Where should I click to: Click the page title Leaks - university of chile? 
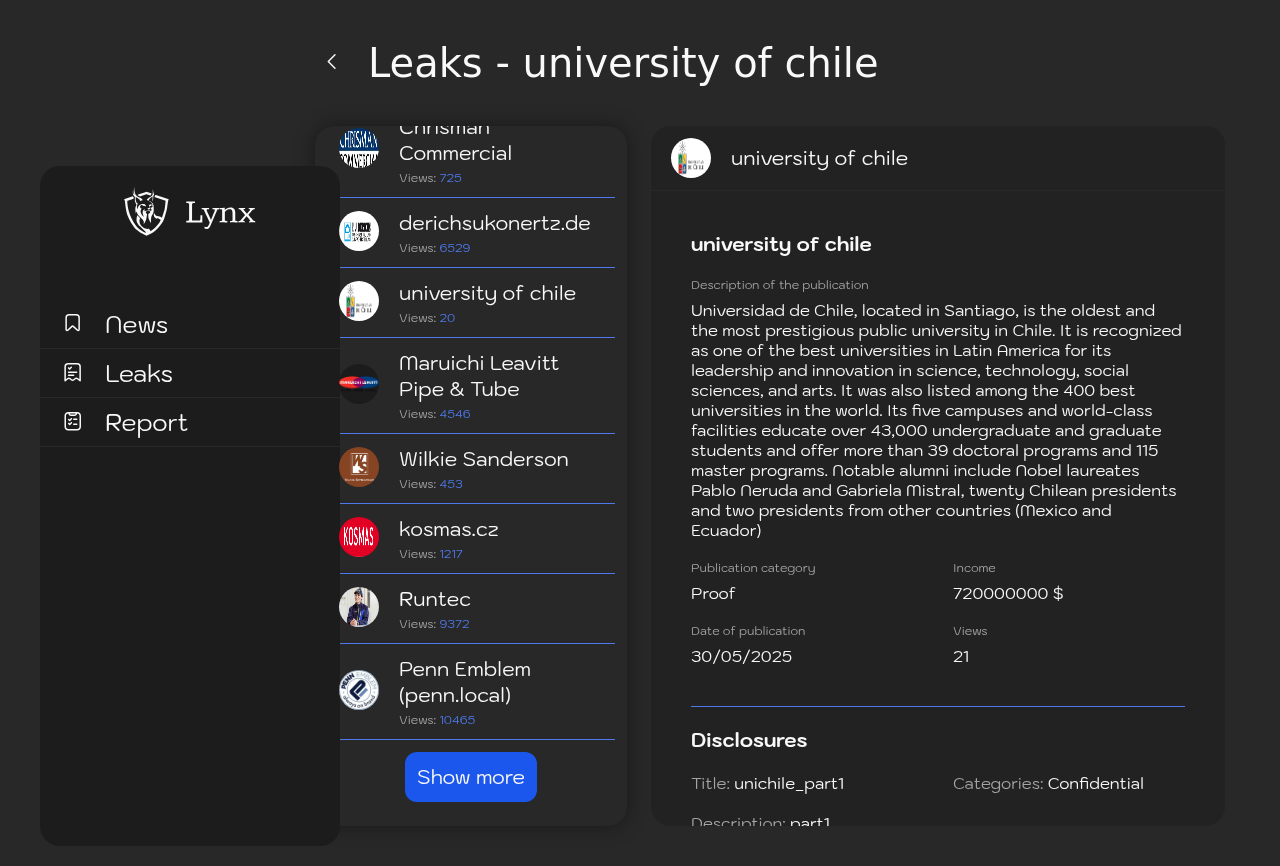623,63
